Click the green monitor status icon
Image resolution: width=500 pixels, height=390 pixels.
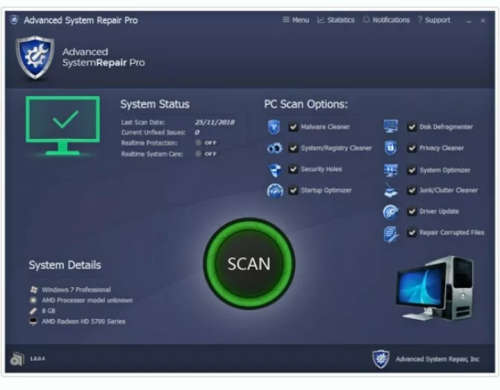(x=63, y=126)
